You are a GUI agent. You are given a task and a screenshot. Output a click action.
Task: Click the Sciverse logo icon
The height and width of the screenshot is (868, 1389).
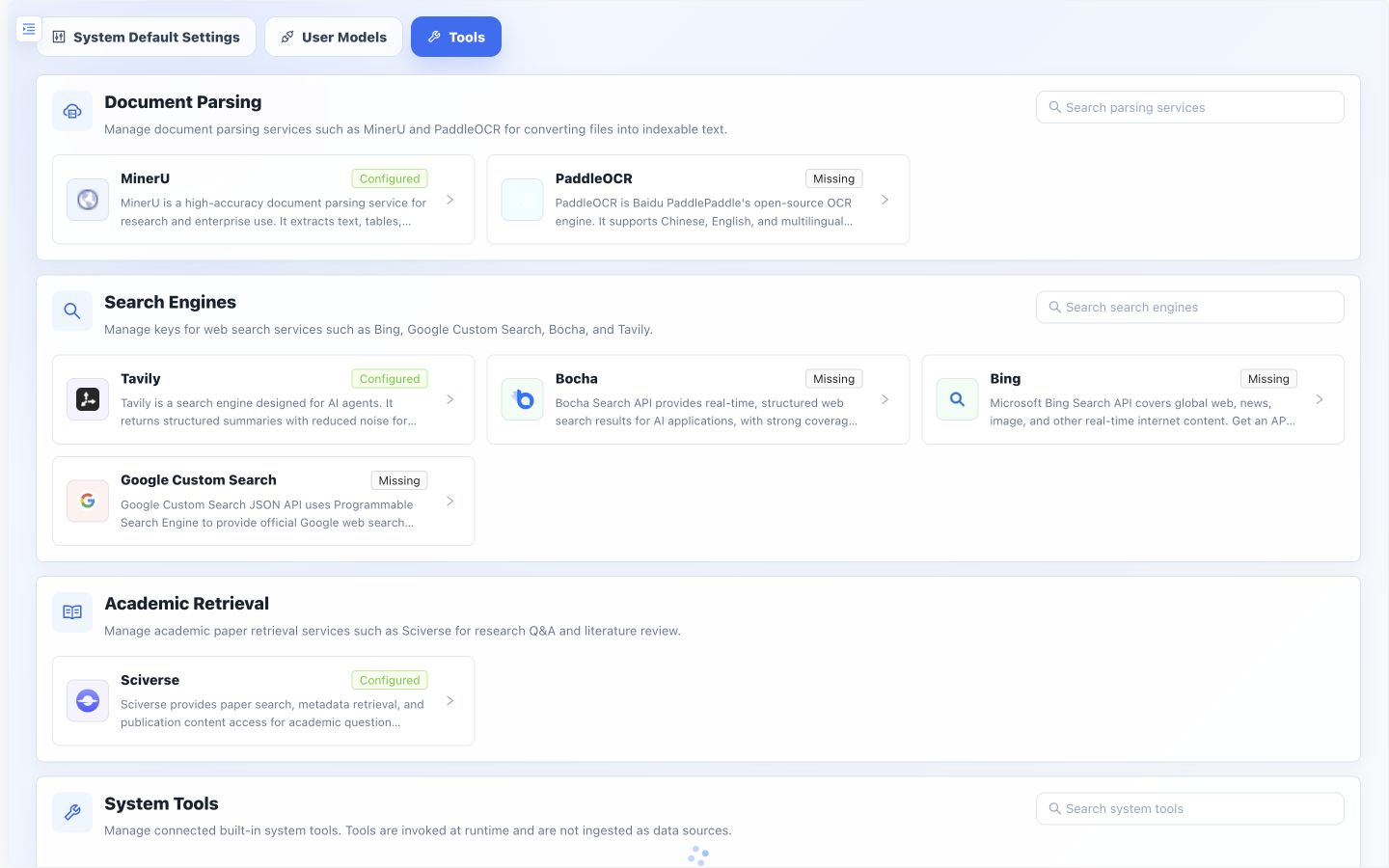(x=88, y=701)
